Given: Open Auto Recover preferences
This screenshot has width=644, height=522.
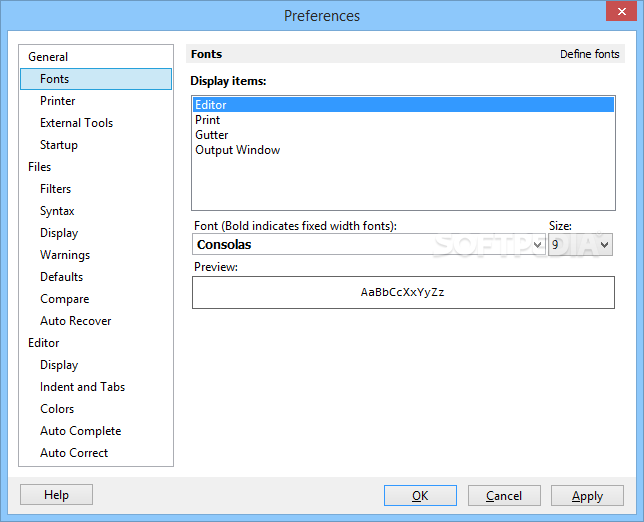Looking at the screenshot, I should [x=76, y=321].
